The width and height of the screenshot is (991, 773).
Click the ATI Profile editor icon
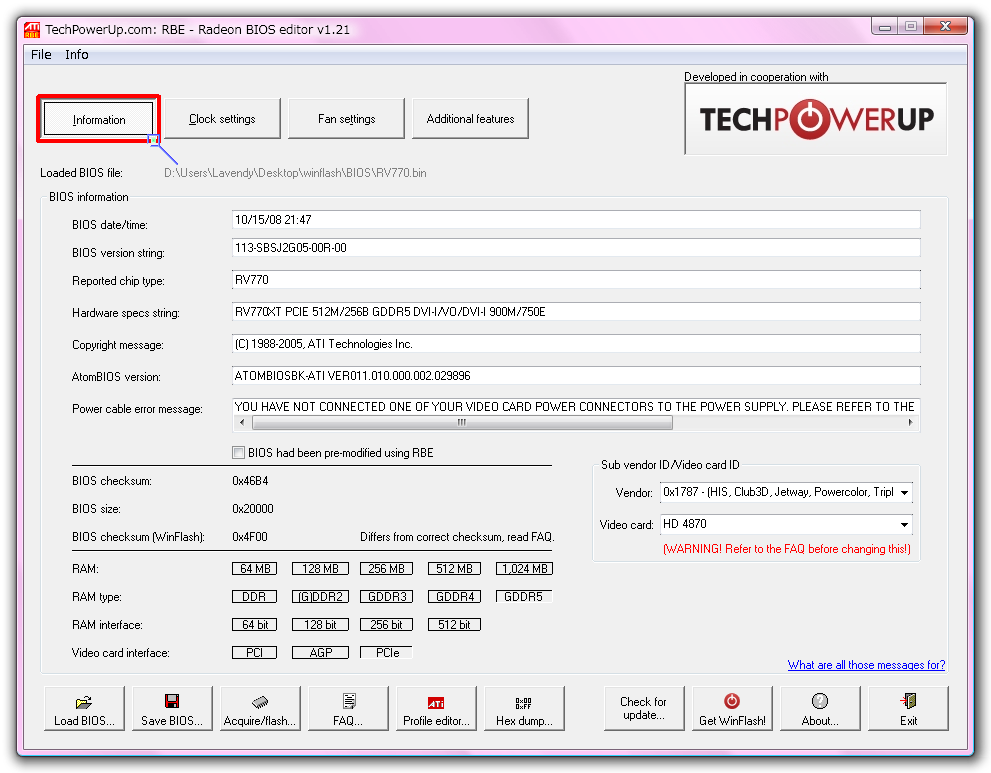point(436,702)
